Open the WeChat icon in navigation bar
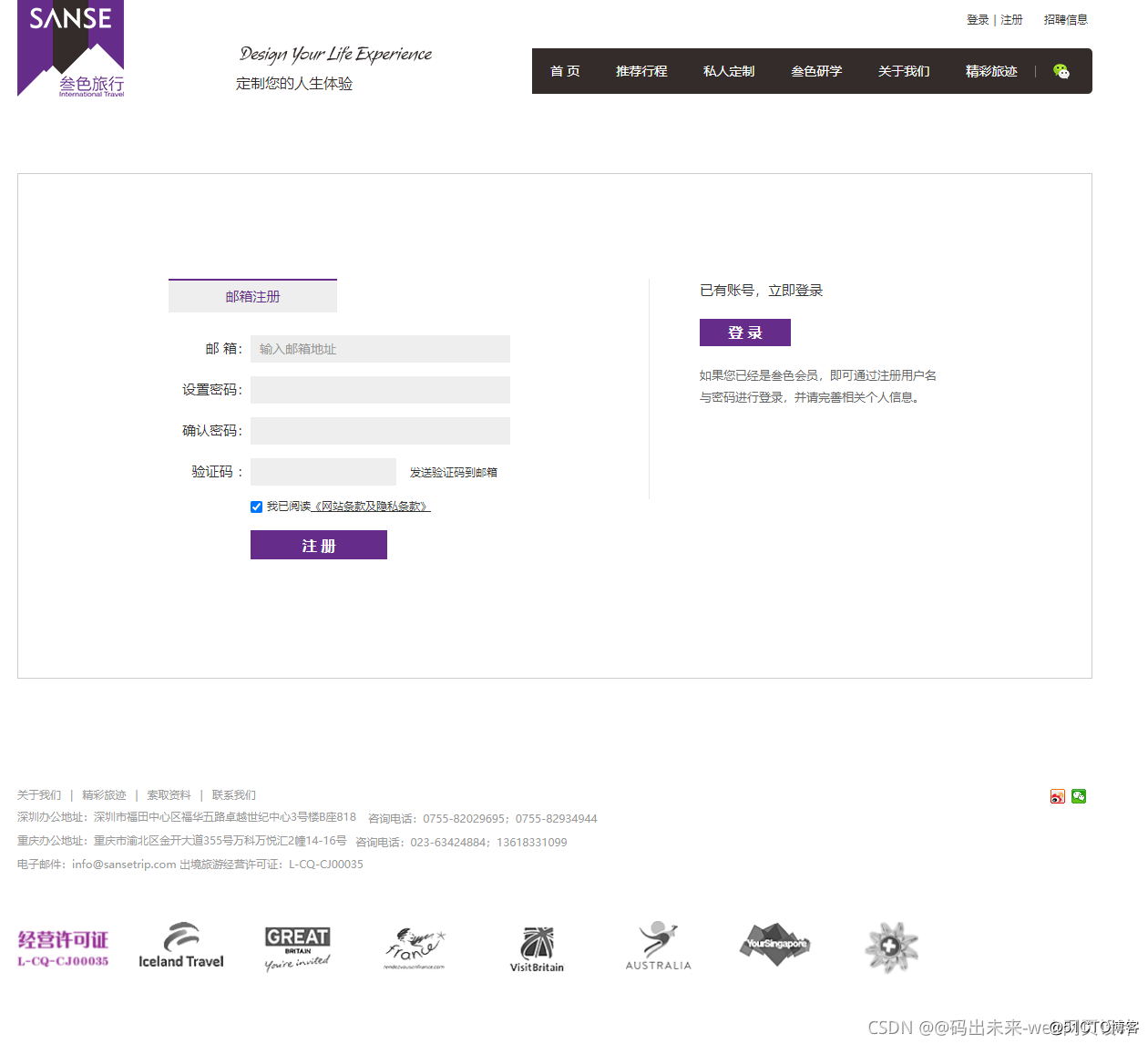1148x1044 pixels. tap(1061, 71)
